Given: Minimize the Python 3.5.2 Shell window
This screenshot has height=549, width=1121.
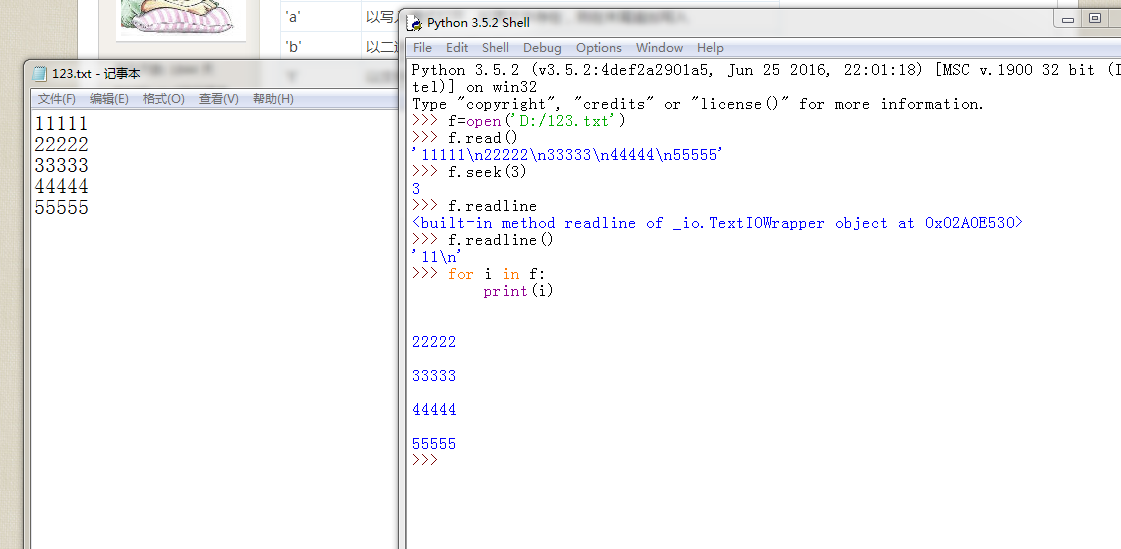Looking at the screenshot, I should (1067, 18).
